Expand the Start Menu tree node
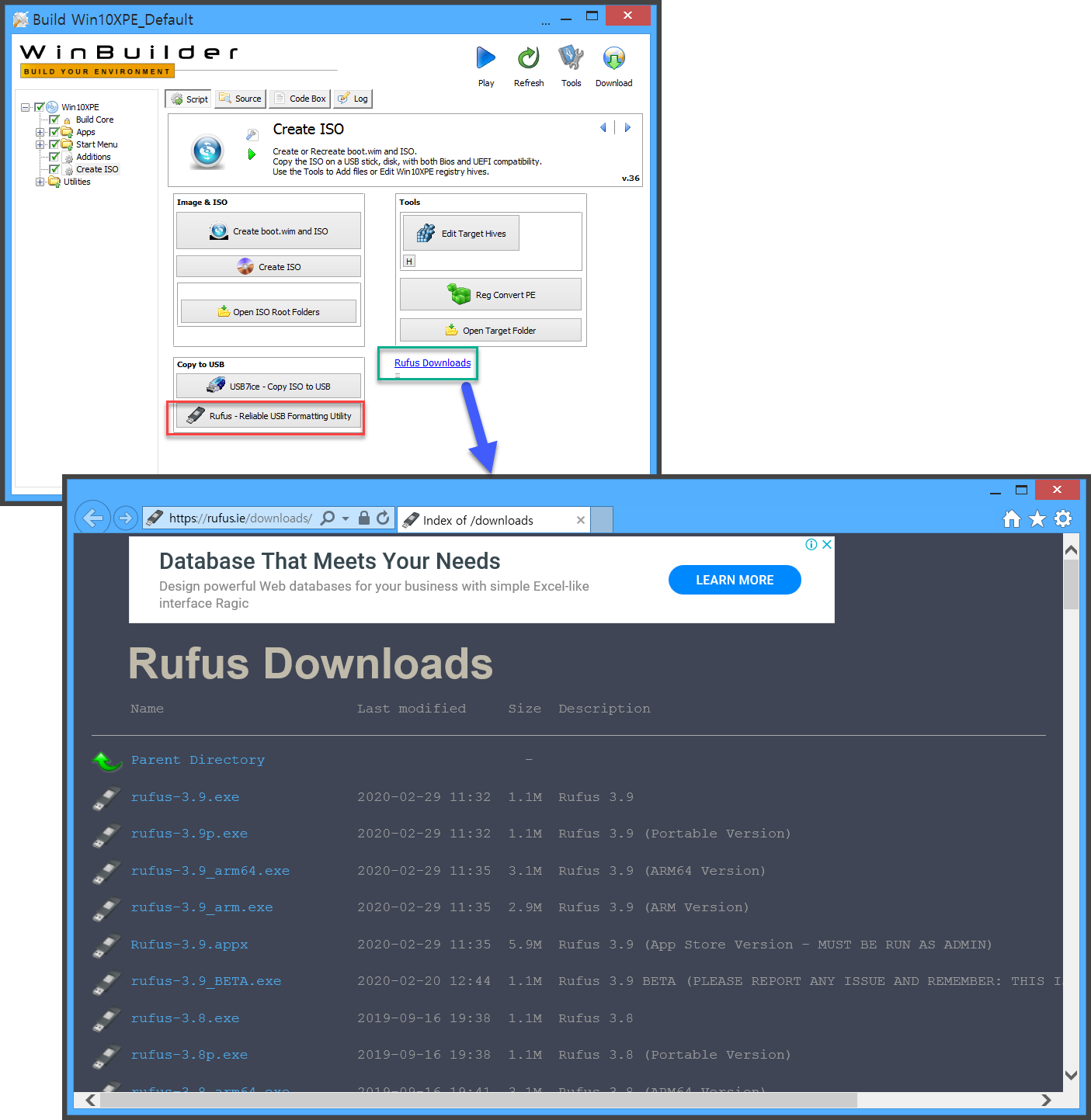The height and width of the screenshot is (1120, 1091). coord(40,144)
